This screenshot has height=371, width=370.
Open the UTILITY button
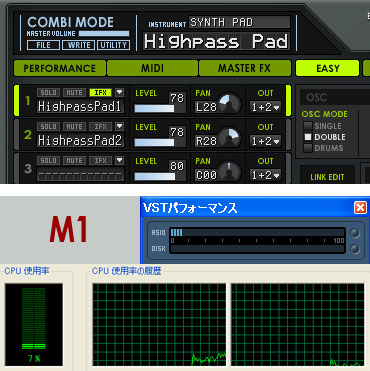[x=113, y=45]
